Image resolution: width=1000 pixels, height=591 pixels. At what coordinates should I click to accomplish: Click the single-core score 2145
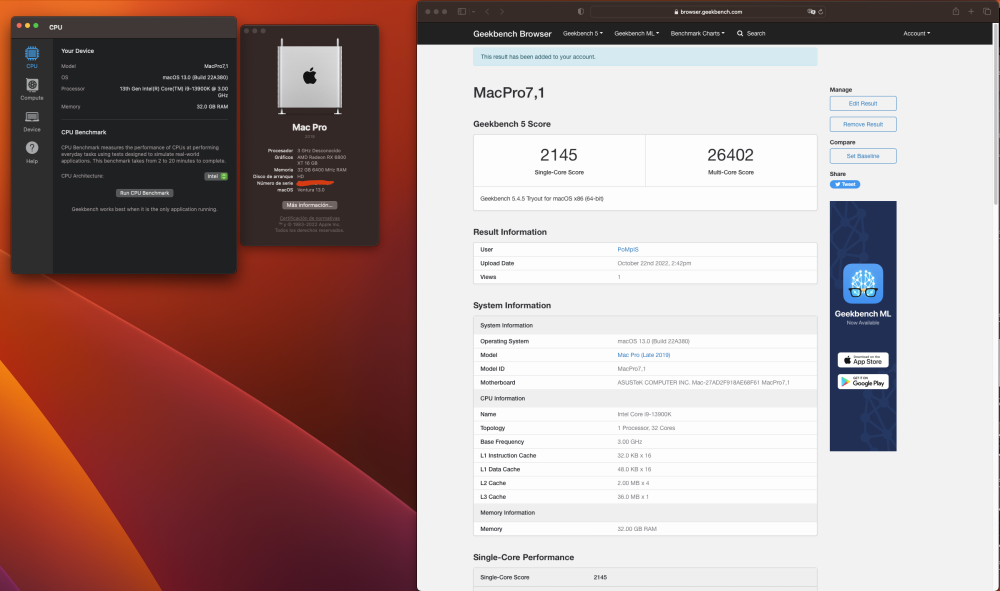559,155
